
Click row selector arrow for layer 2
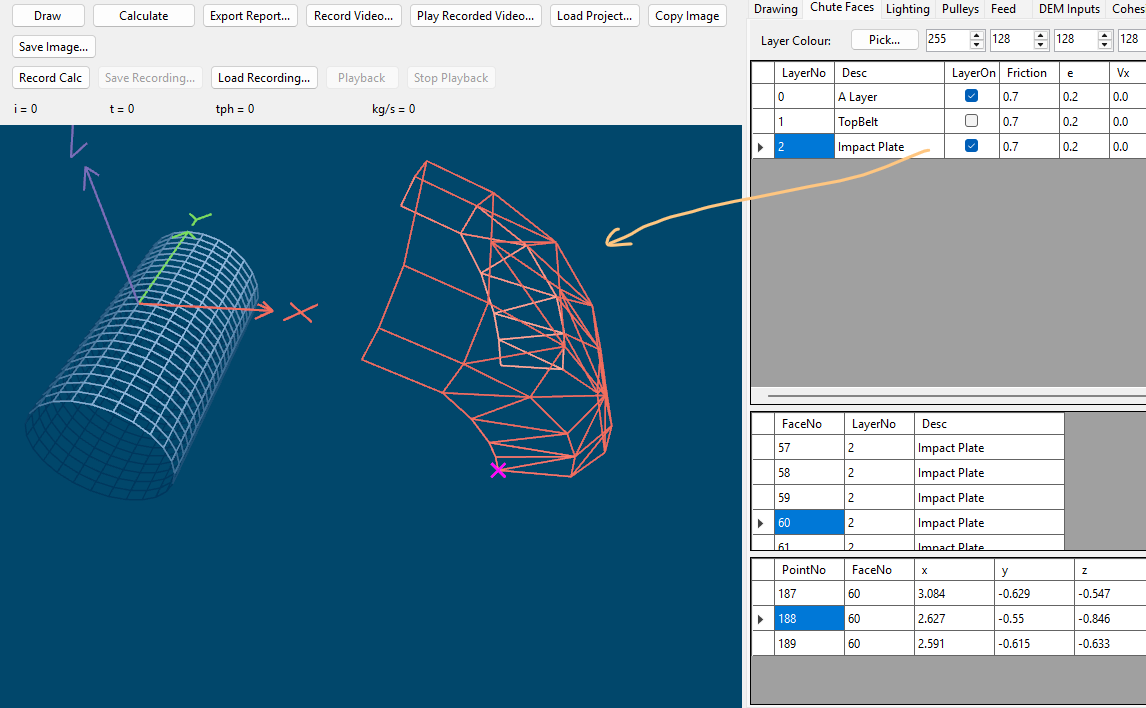(x=762, y=146)
